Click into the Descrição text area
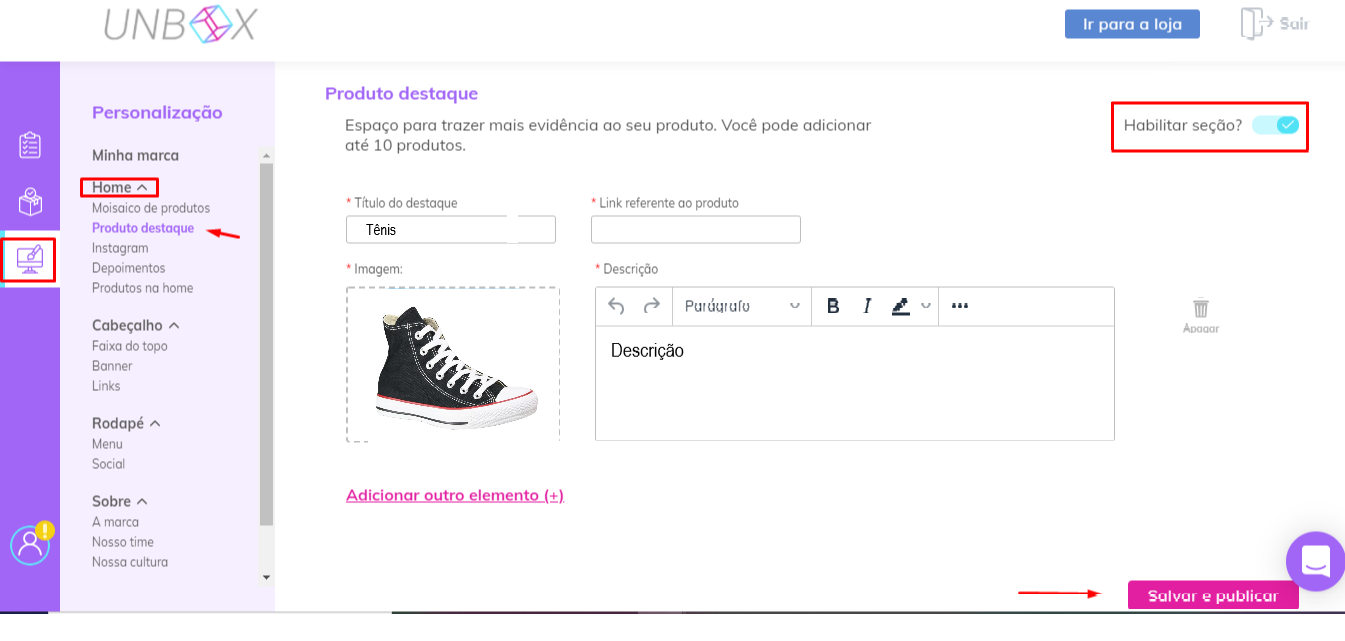This screenshot has height=641, width=1345. pyautogui.click(x=855, y=383)
